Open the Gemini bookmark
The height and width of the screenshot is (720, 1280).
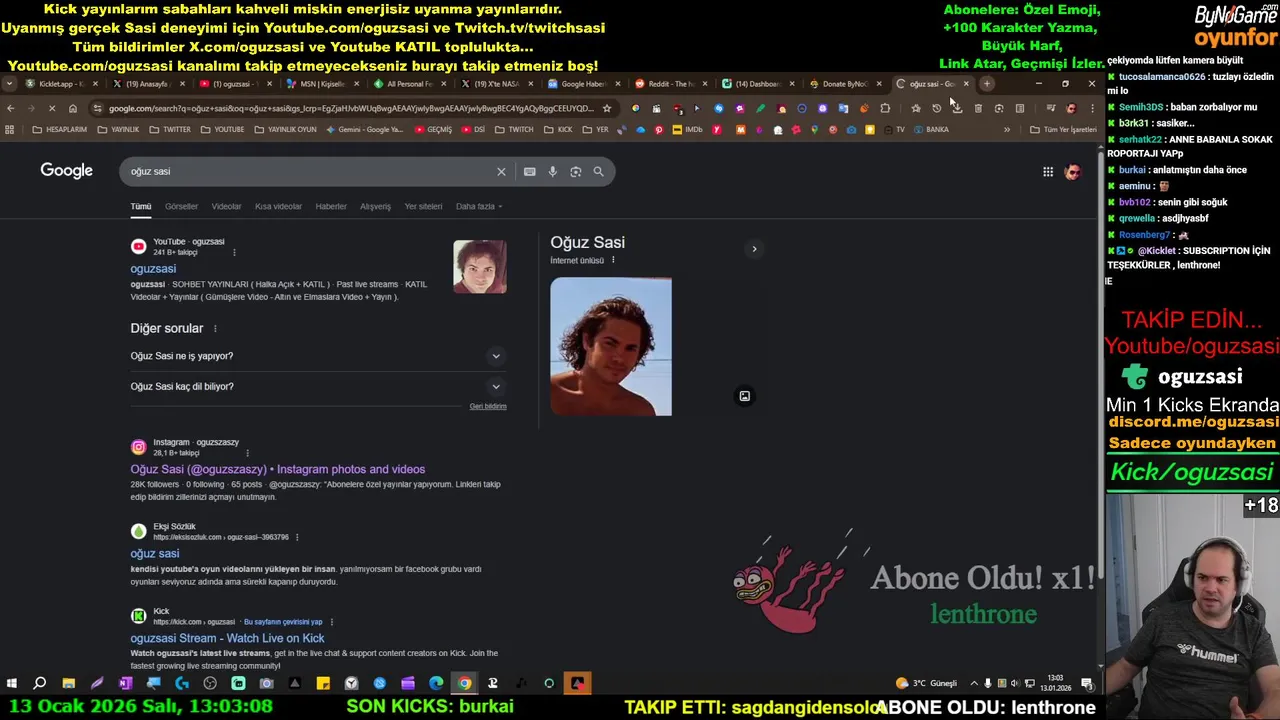(364, 129)
